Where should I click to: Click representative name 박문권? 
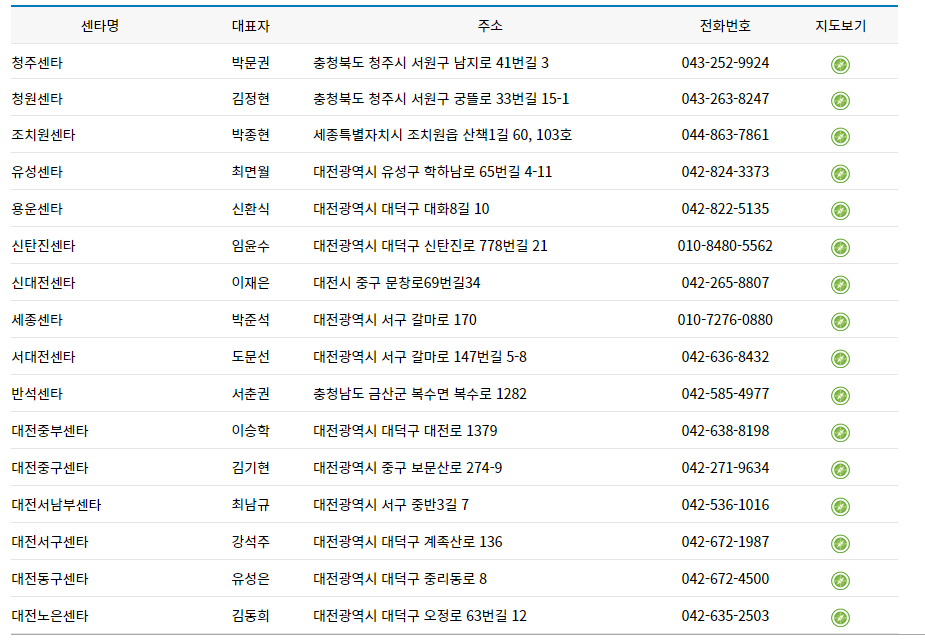tap(251, 63)
